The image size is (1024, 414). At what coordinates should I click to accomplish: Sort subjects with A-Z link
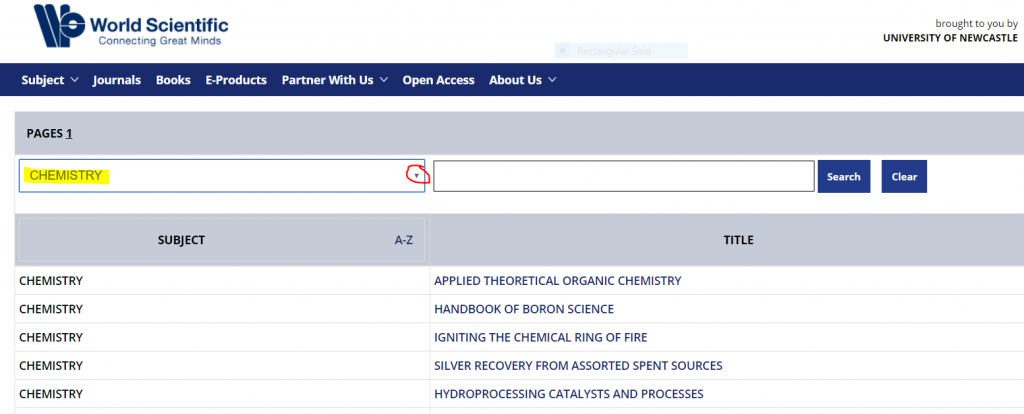coord(404,240)
